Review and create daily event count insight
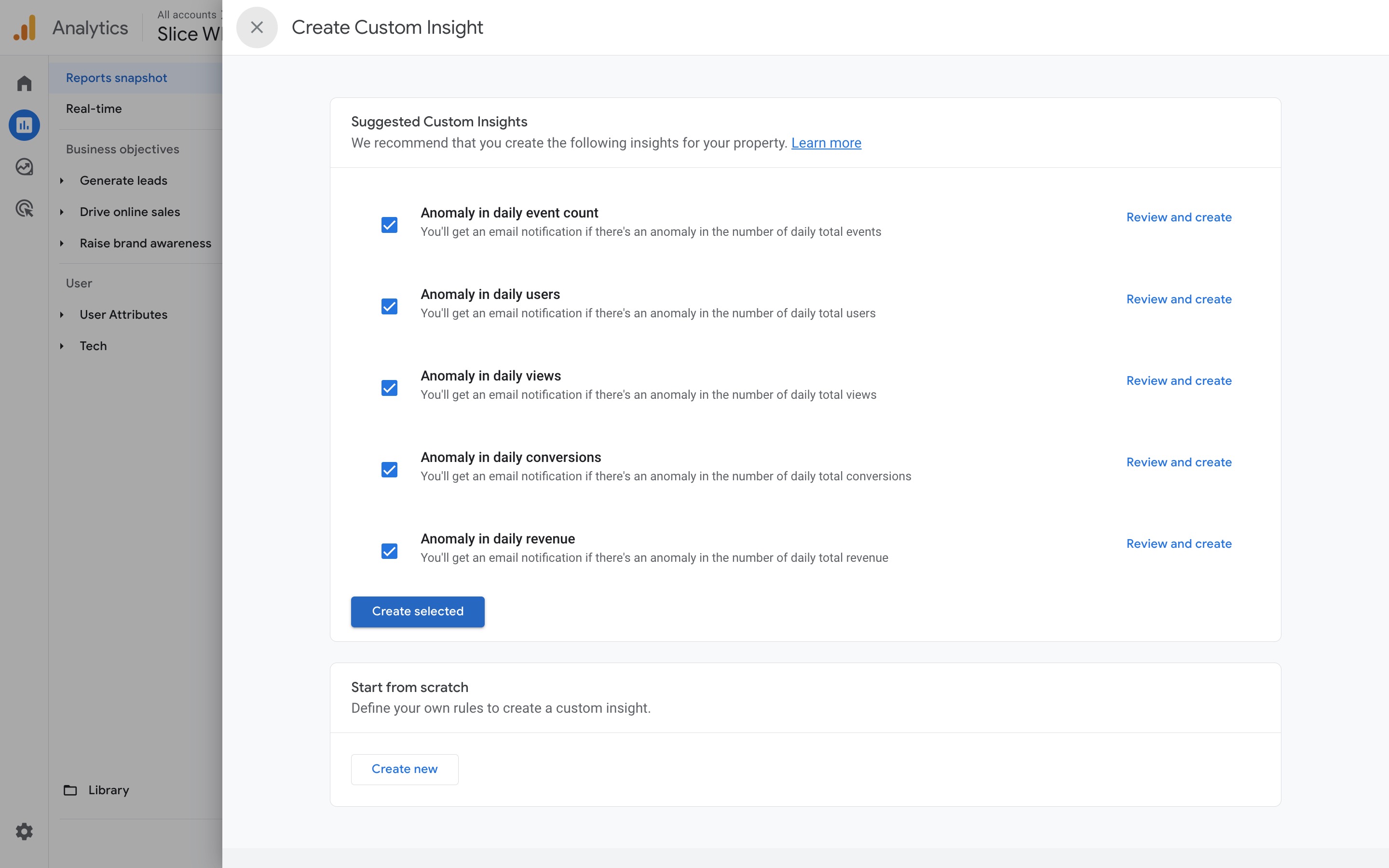 tap(1179, 217)
